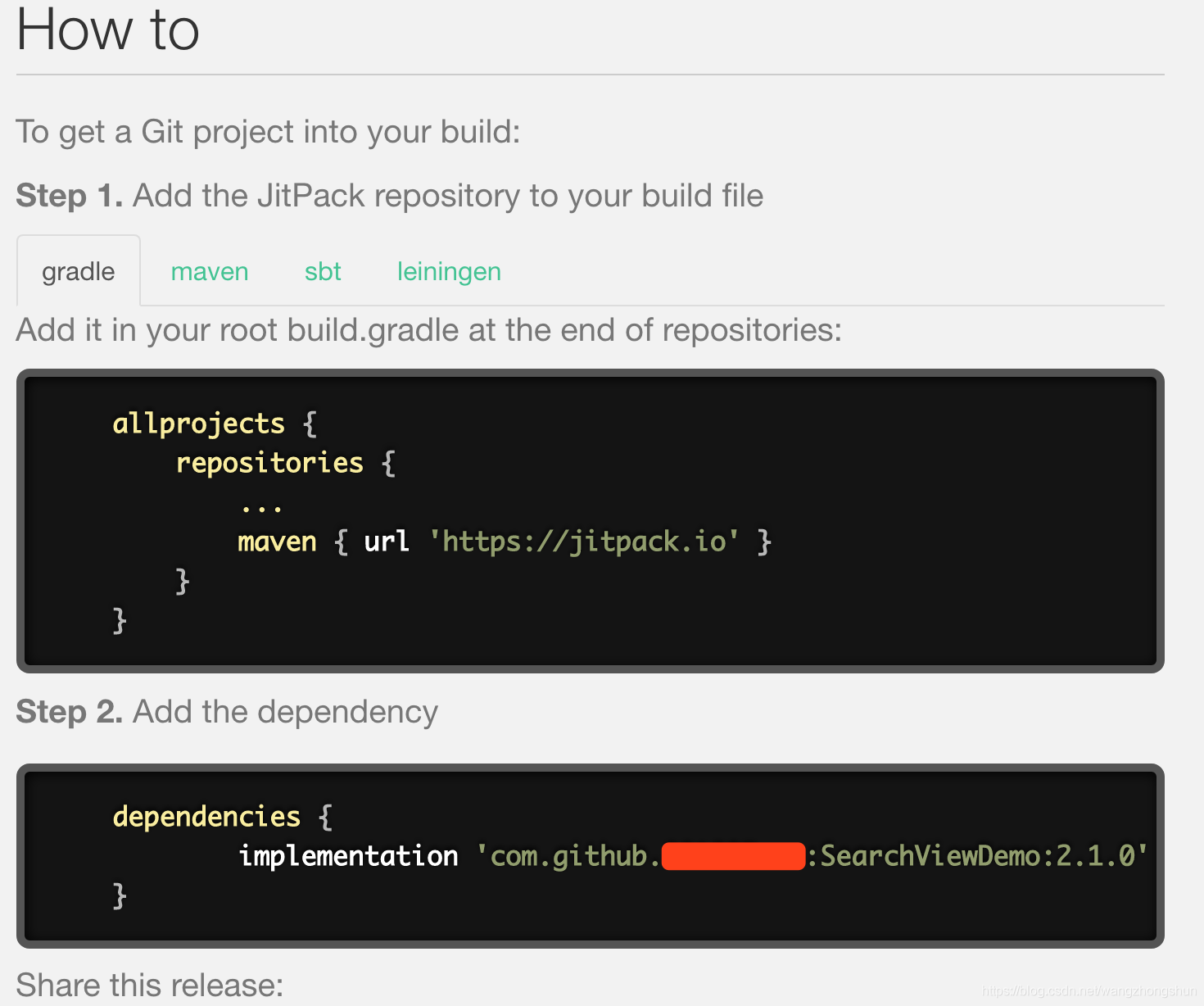The width and height of the screenshot is (1204, 1006).
Task: Click the 'maven' keyword in code block
Action: [277, 542]
